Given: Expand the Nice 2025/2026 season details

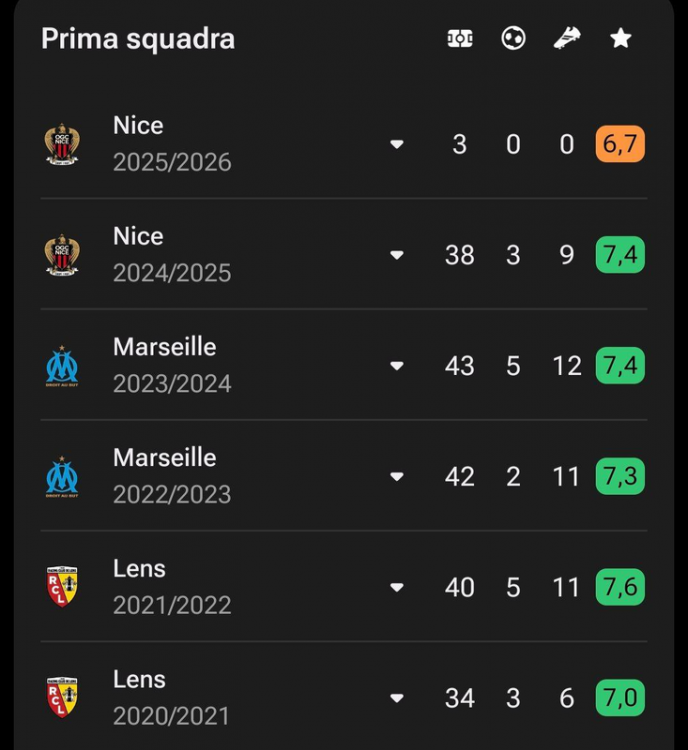Looking at the screenshot, I should tap(397, 144).
